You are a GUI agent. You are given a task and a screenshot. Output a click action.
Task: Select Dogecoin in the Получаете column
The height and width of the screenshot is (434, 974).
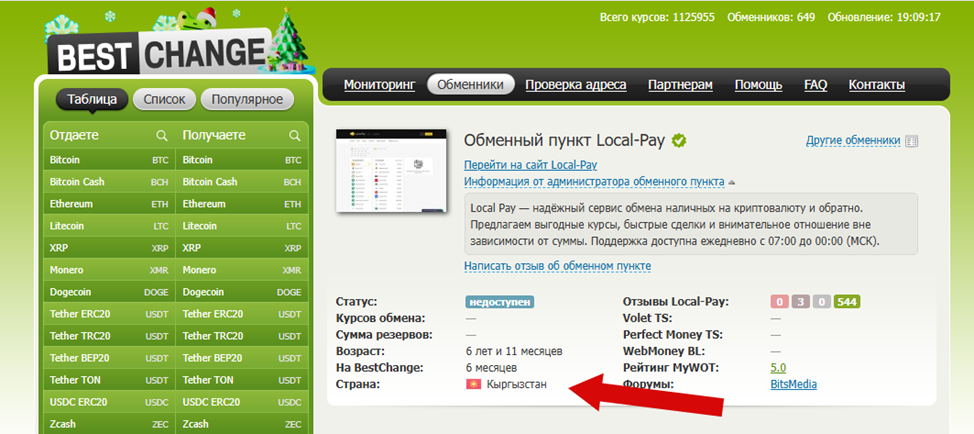[x=242, y=292]
